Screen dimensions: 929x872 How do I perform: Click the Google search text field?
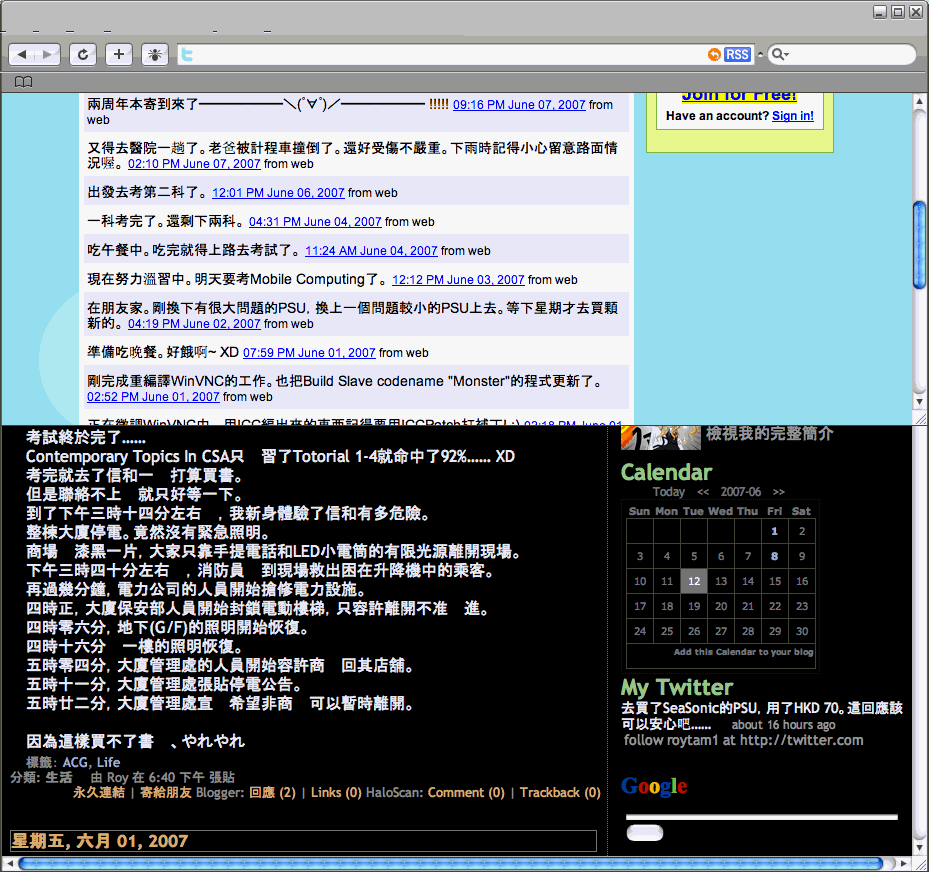click(761, 817)
